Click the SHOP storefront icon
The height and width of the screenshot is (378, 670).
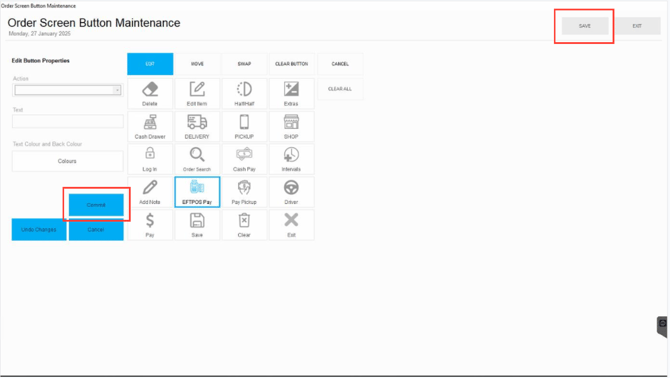[291, 126]
